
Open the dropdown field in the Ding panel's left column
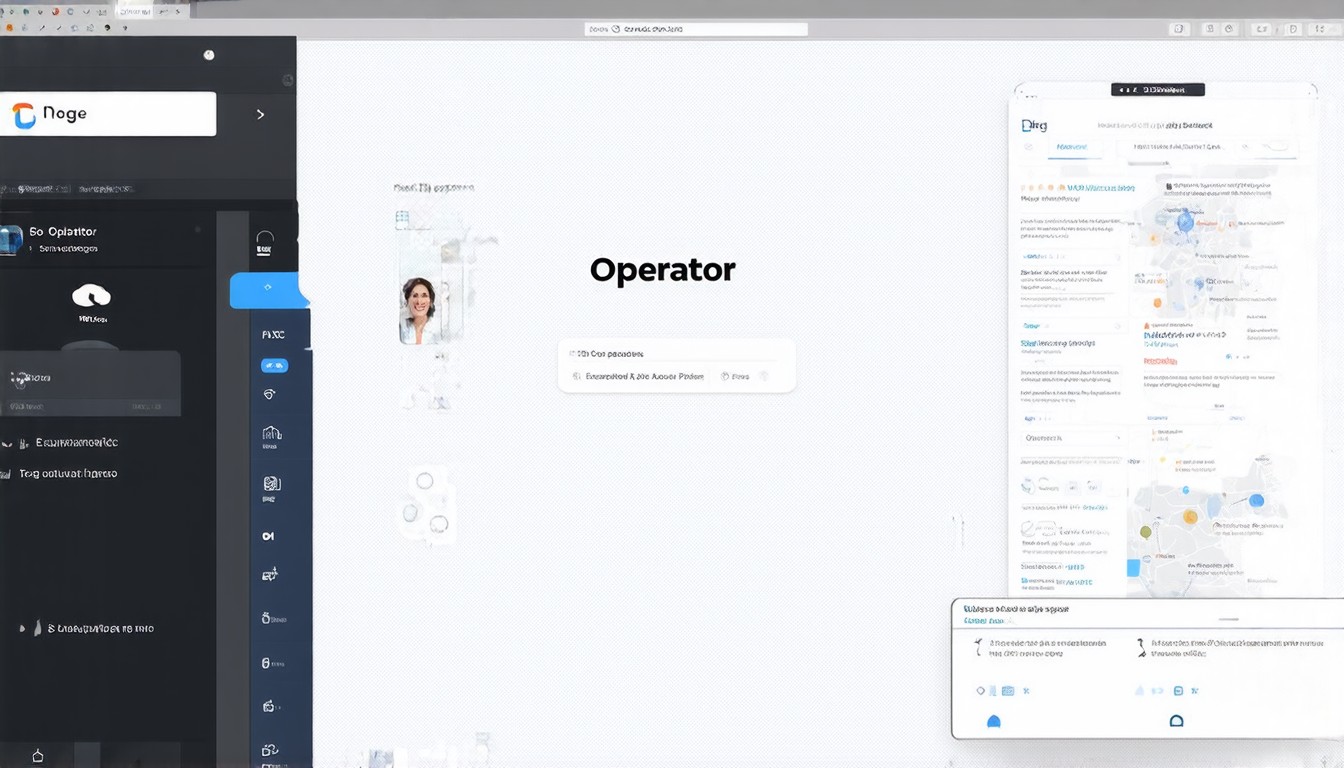(1072, 438)
